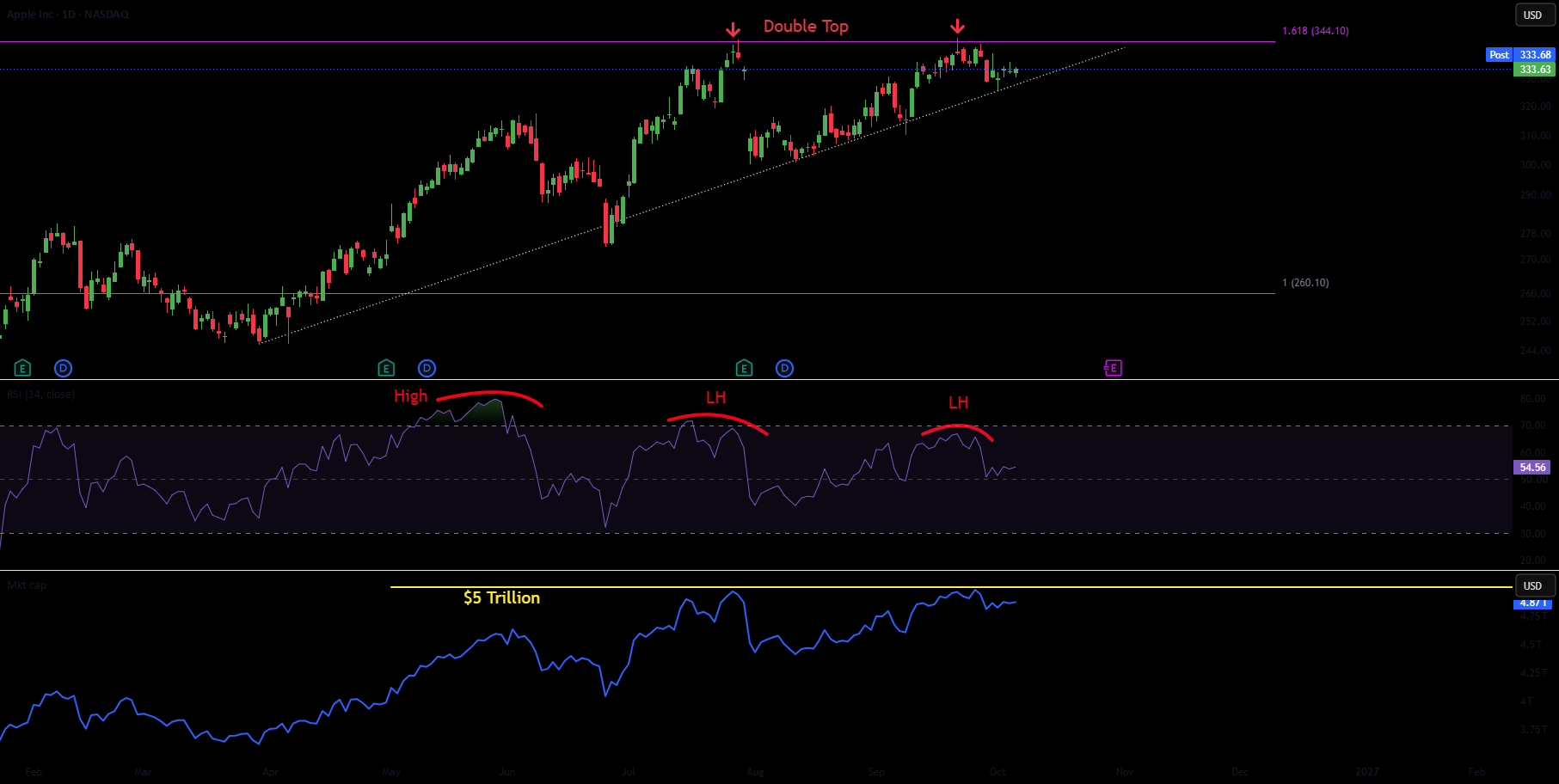Image resolution: width=1559 pixels, height=784 pixels.
Task: Click the 30.00 level on the RSI axis
Action: [1532, 533]
